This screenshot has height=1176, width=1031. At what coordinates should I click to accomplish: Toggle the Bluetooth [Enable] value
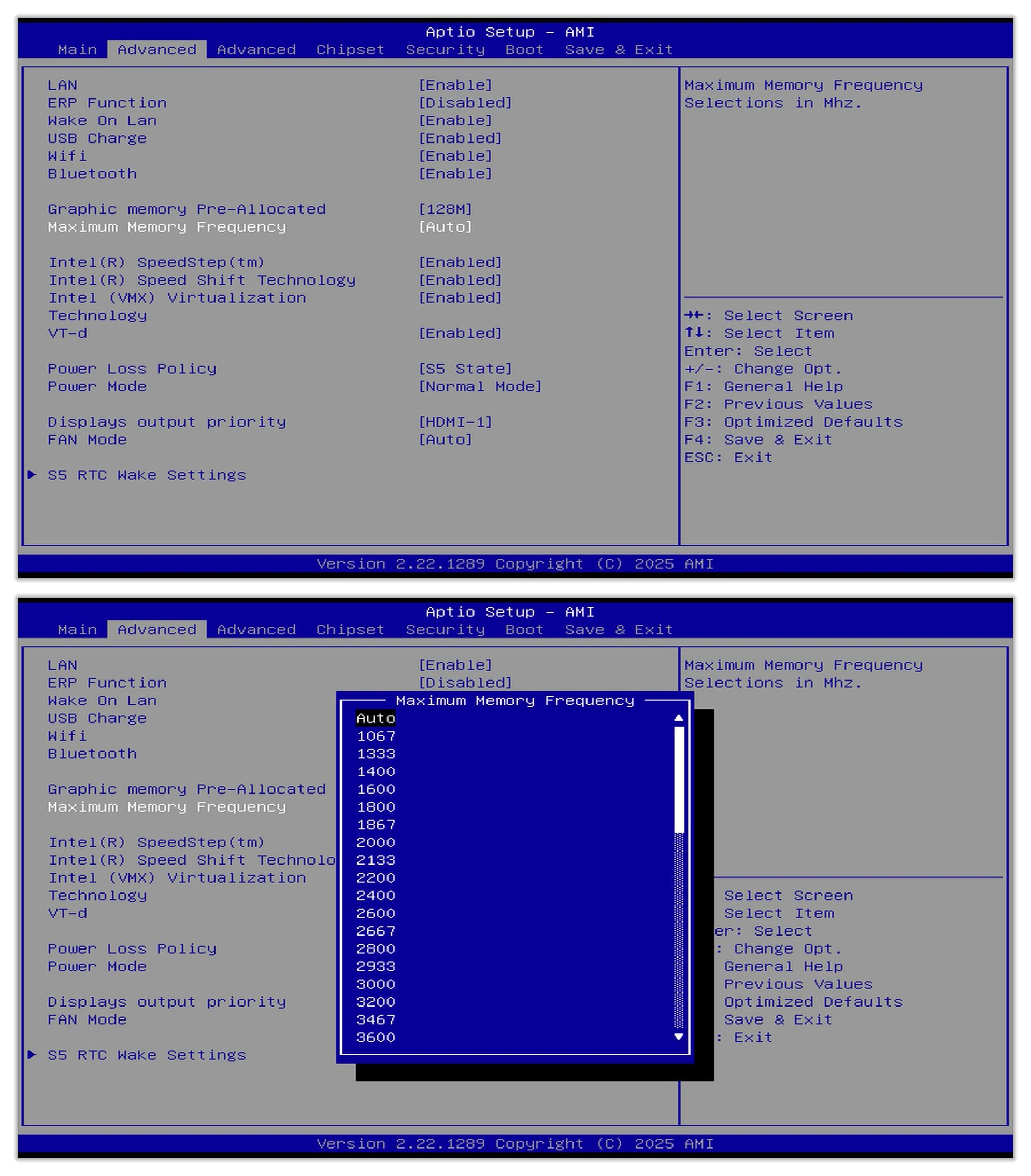[455, 174]
